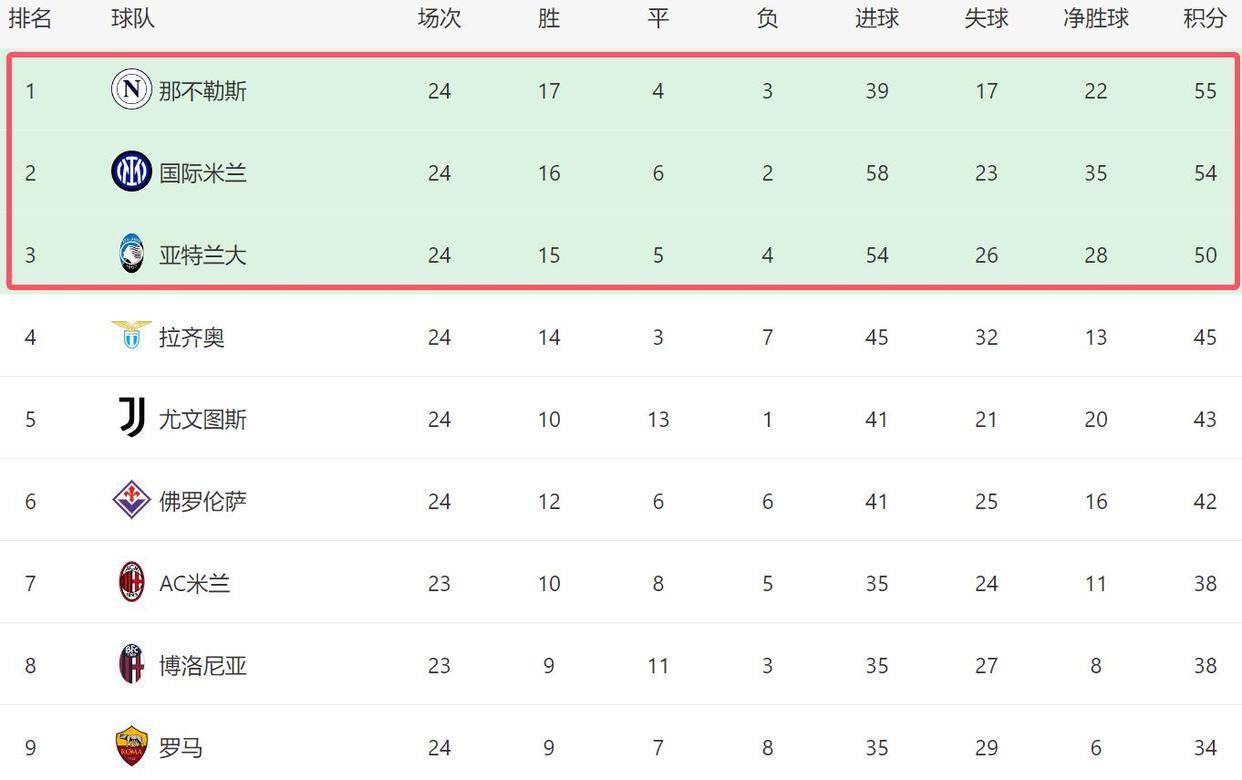Select the 尤文图斯 team name
Screen dimensions: 1242x780
coord(203,419)
